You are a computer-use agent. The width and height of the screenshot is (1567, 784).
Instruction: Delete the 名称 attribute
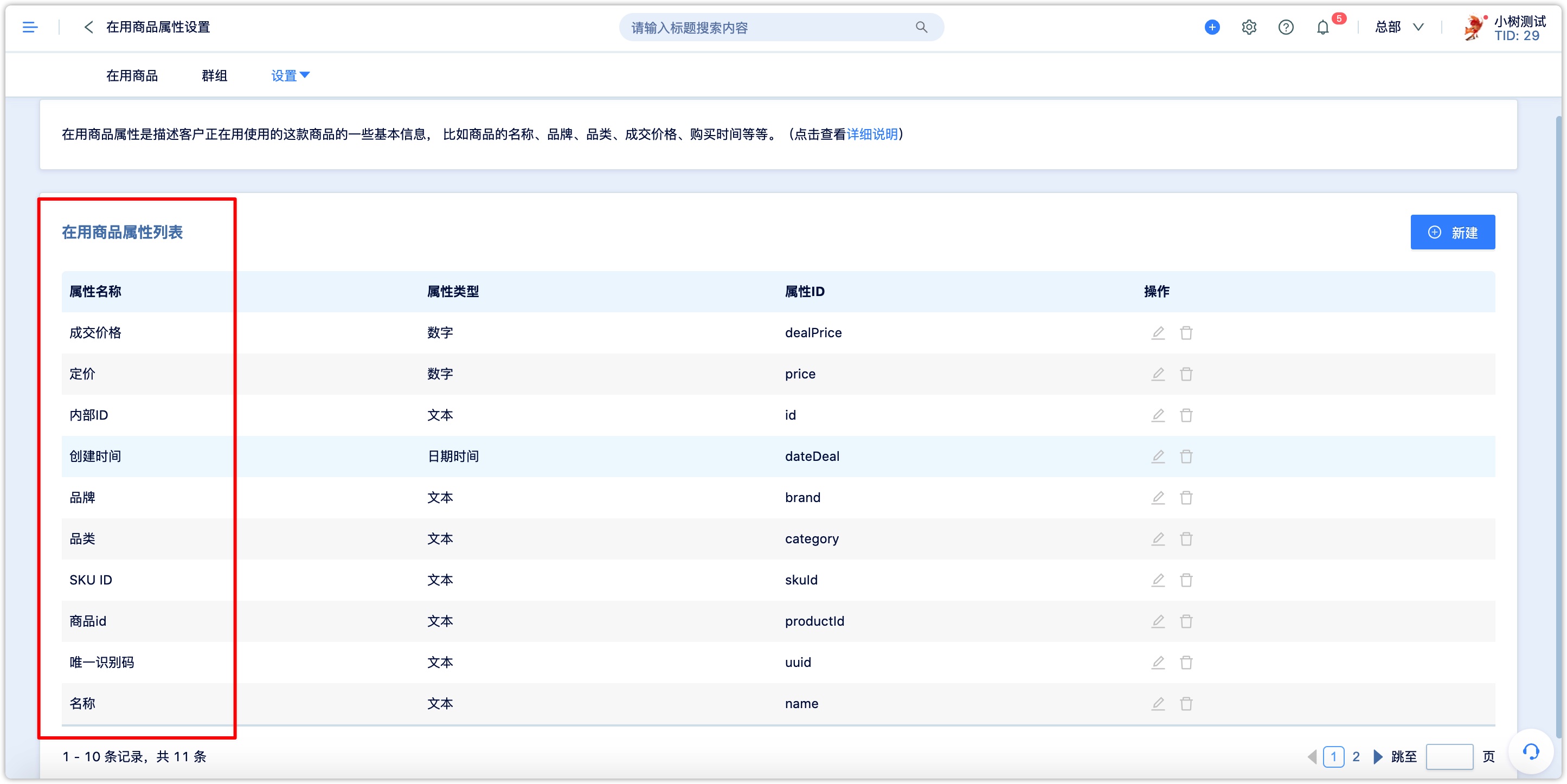click(x=1186, y=704)
